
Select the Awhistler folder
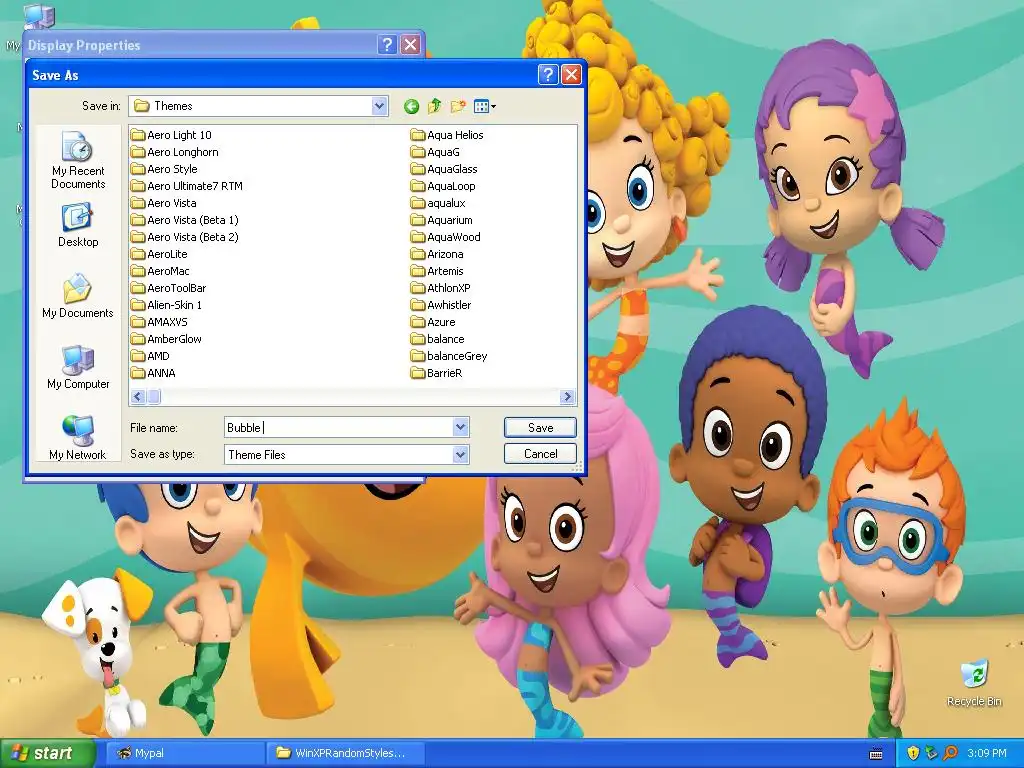[x=441, y=305]
